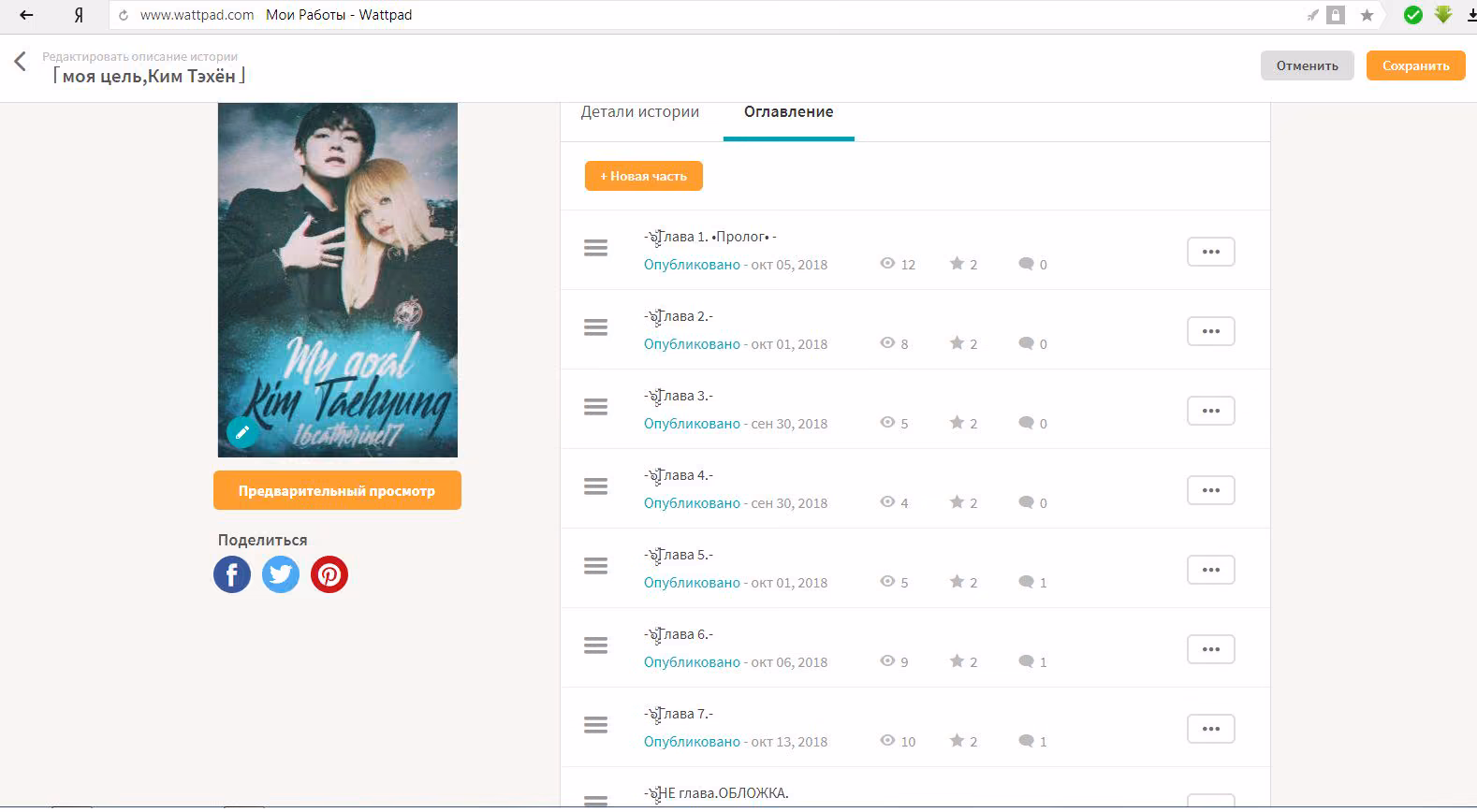This screenshot has width=1477, height=812.
Task: Grab the reorder handle for Глава 7
Action: pyautogui.click(x=596, y=725)
